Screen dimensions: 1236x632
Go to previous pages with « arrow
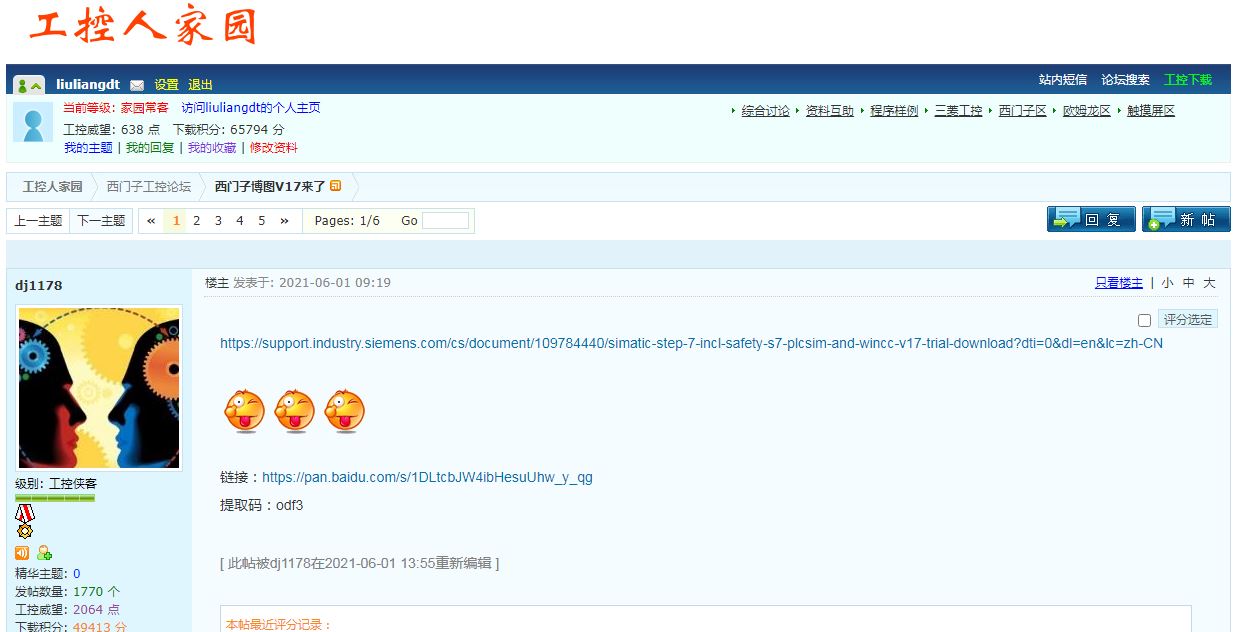click(151, 221)
